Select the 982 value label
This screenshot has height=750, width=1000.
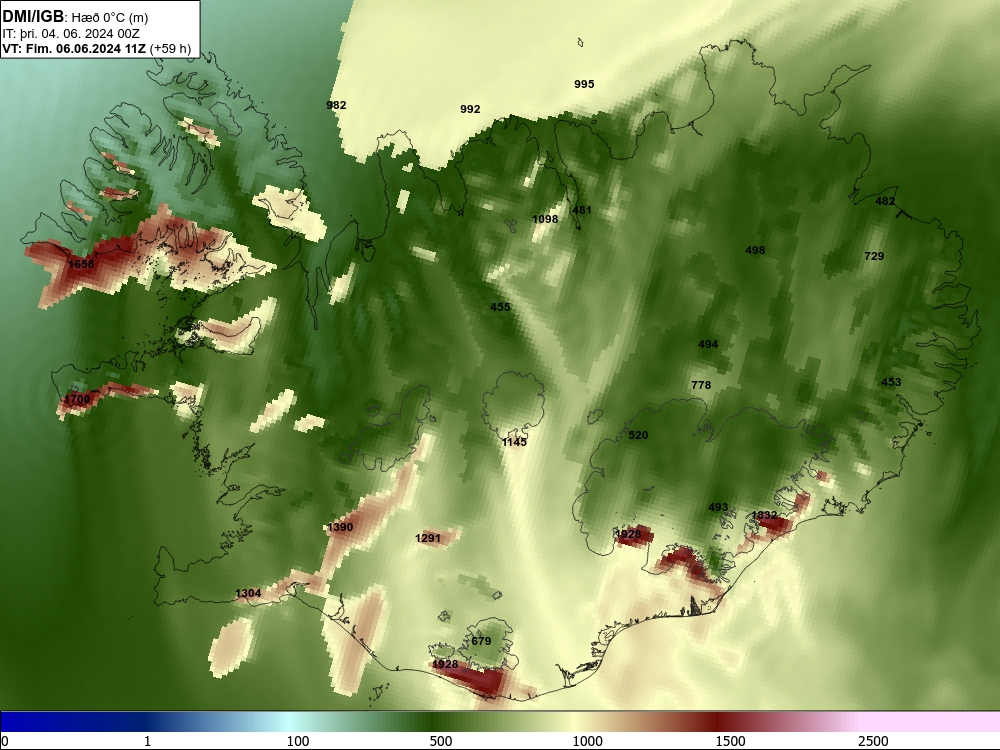(336, 105)
